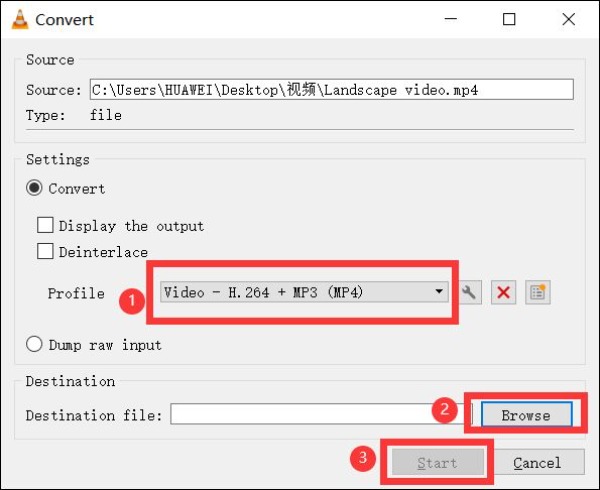Click the VLC cone icon in title bar
This screenshot has height=490, width=600.
click(20, 19)
